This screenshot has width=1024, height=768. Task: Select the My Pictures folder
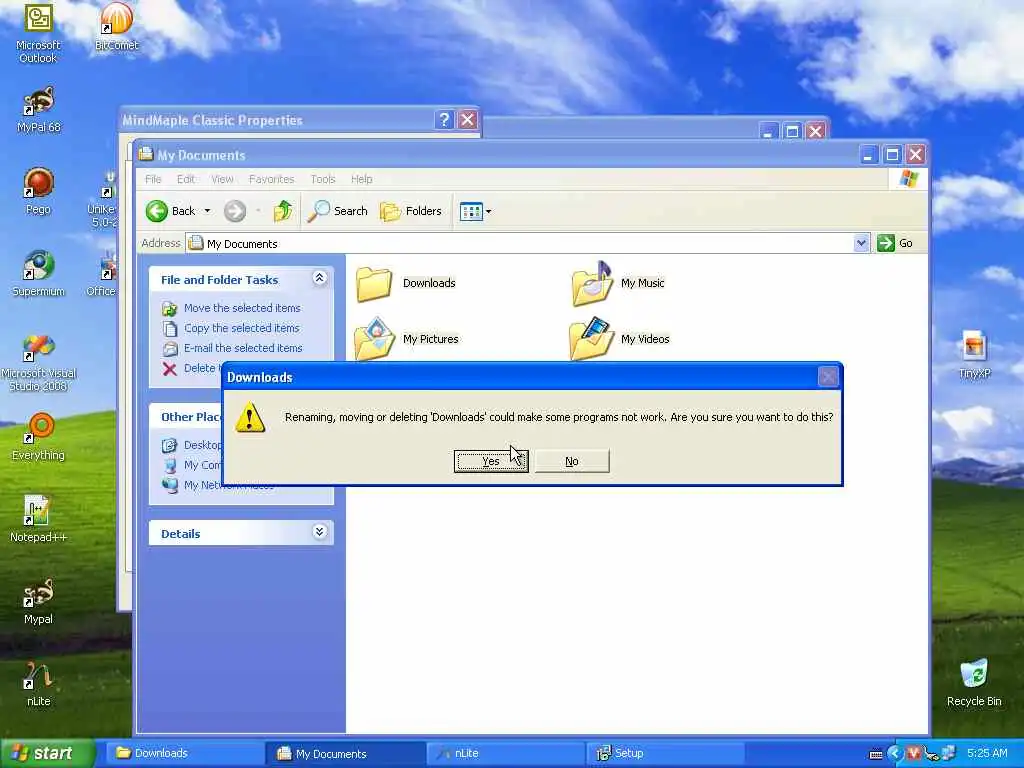click(407, 339)
